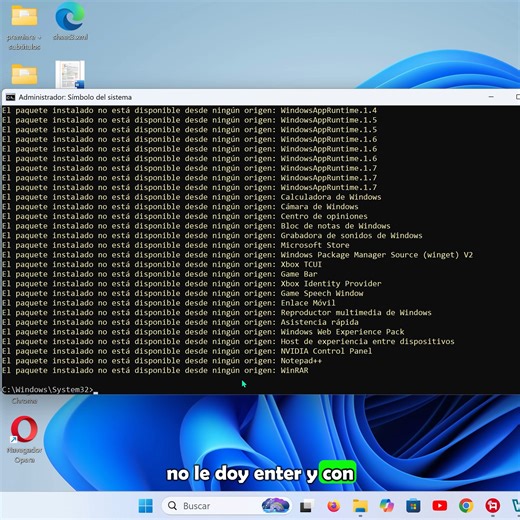Click the line ending with NVIDIA Control Panel
Viewport: 520px width, 520px height.
pos(187,351)
